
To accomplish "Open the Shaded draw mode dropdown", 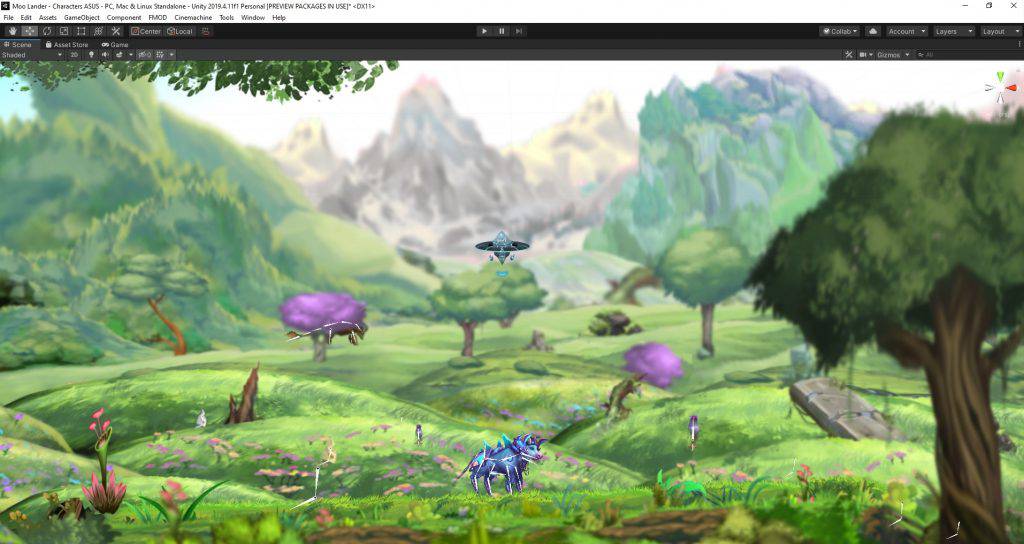I will click(32, 55).
